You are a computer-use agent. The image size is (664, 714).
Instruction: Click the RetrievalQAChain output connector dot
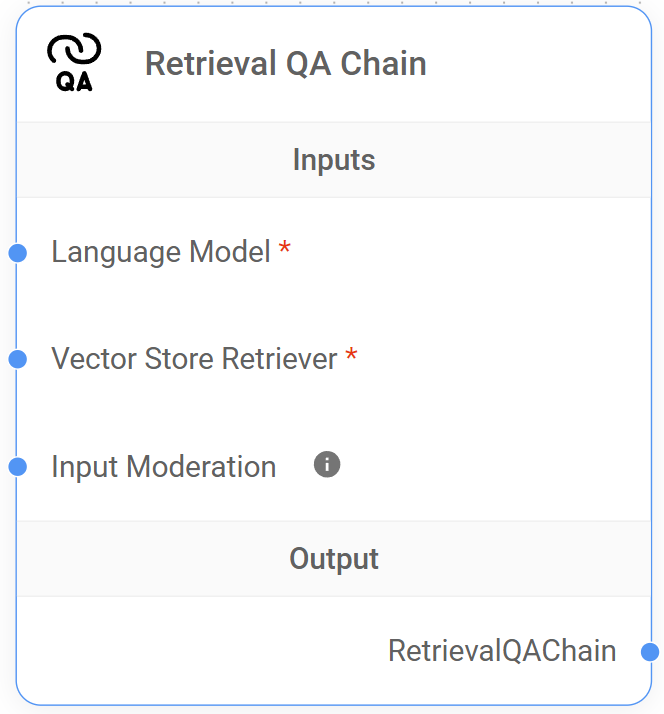650,652
